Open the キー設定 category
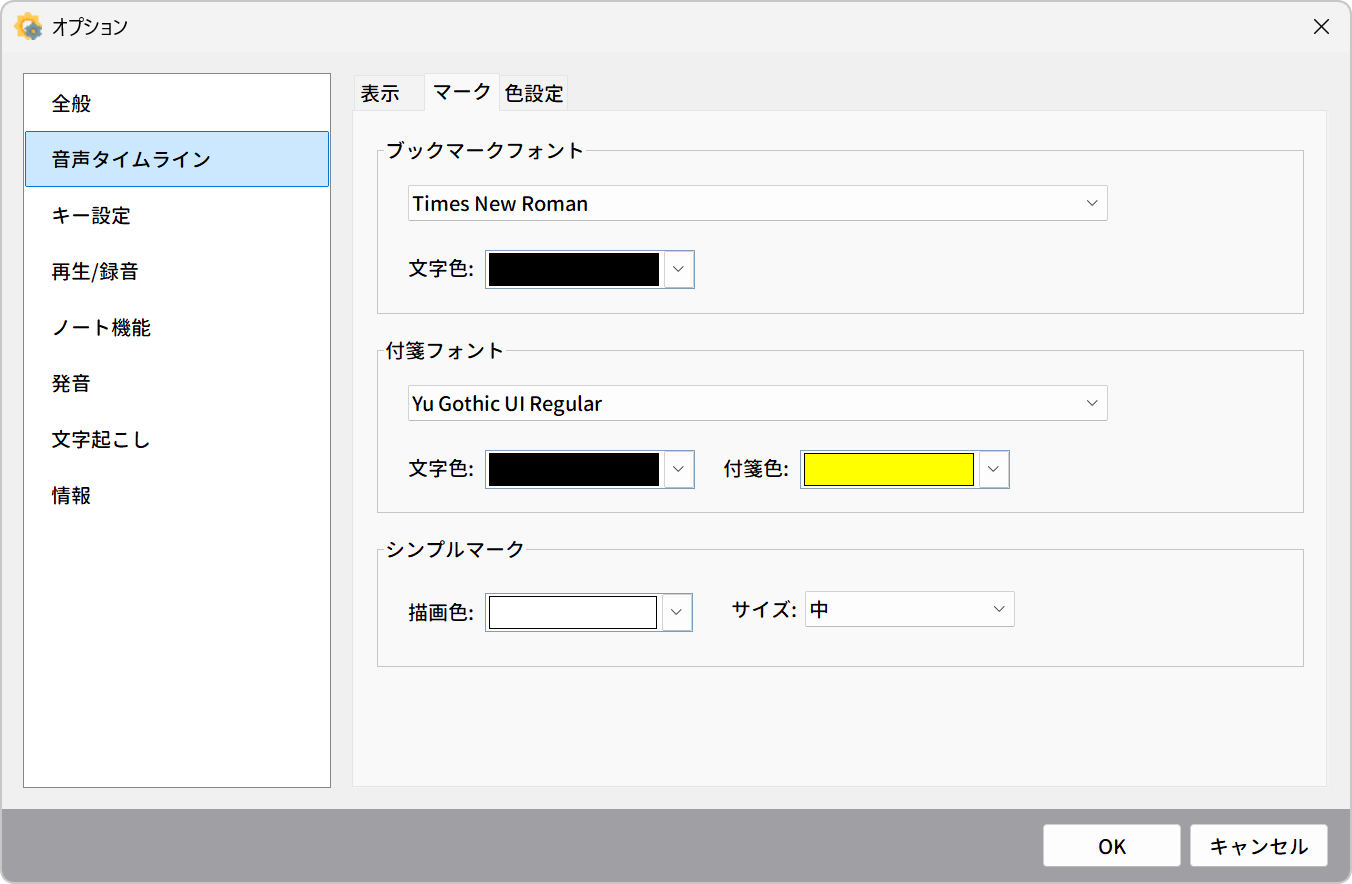Screen dimensions: 1352x884 point(177,215)
